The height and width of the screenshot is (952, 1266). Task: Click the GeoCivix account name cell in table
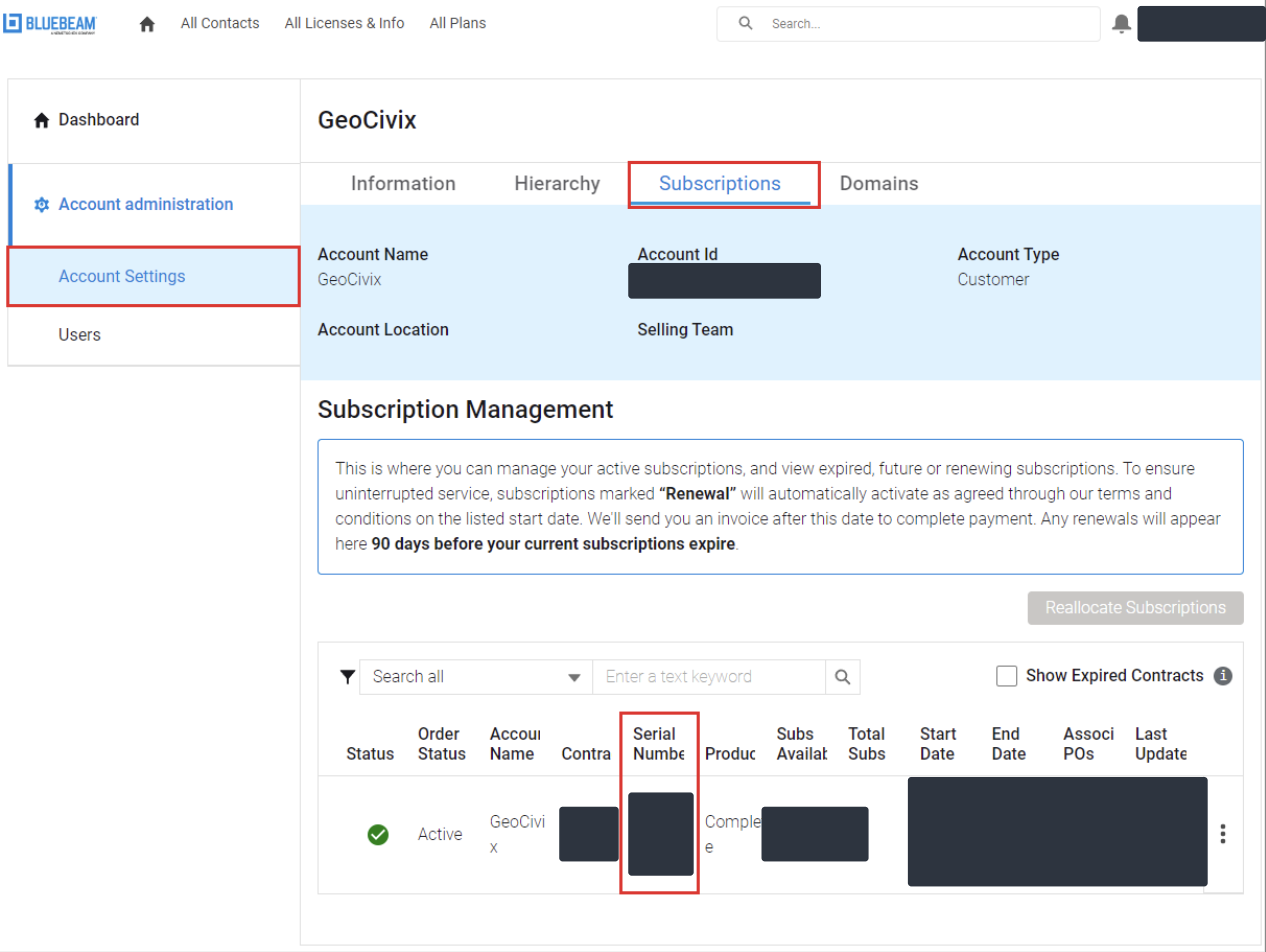[517, 834]
